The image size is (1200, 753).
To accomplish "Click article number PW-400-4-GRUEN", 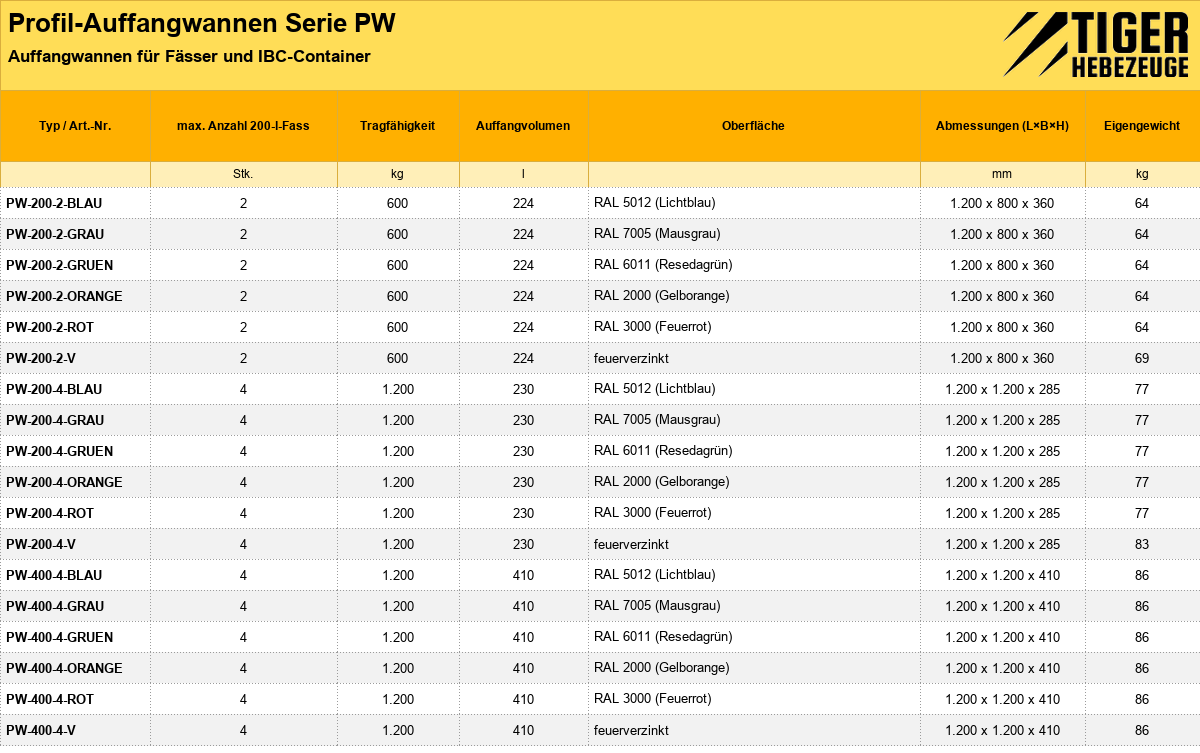I will click(x=60, y=637).
